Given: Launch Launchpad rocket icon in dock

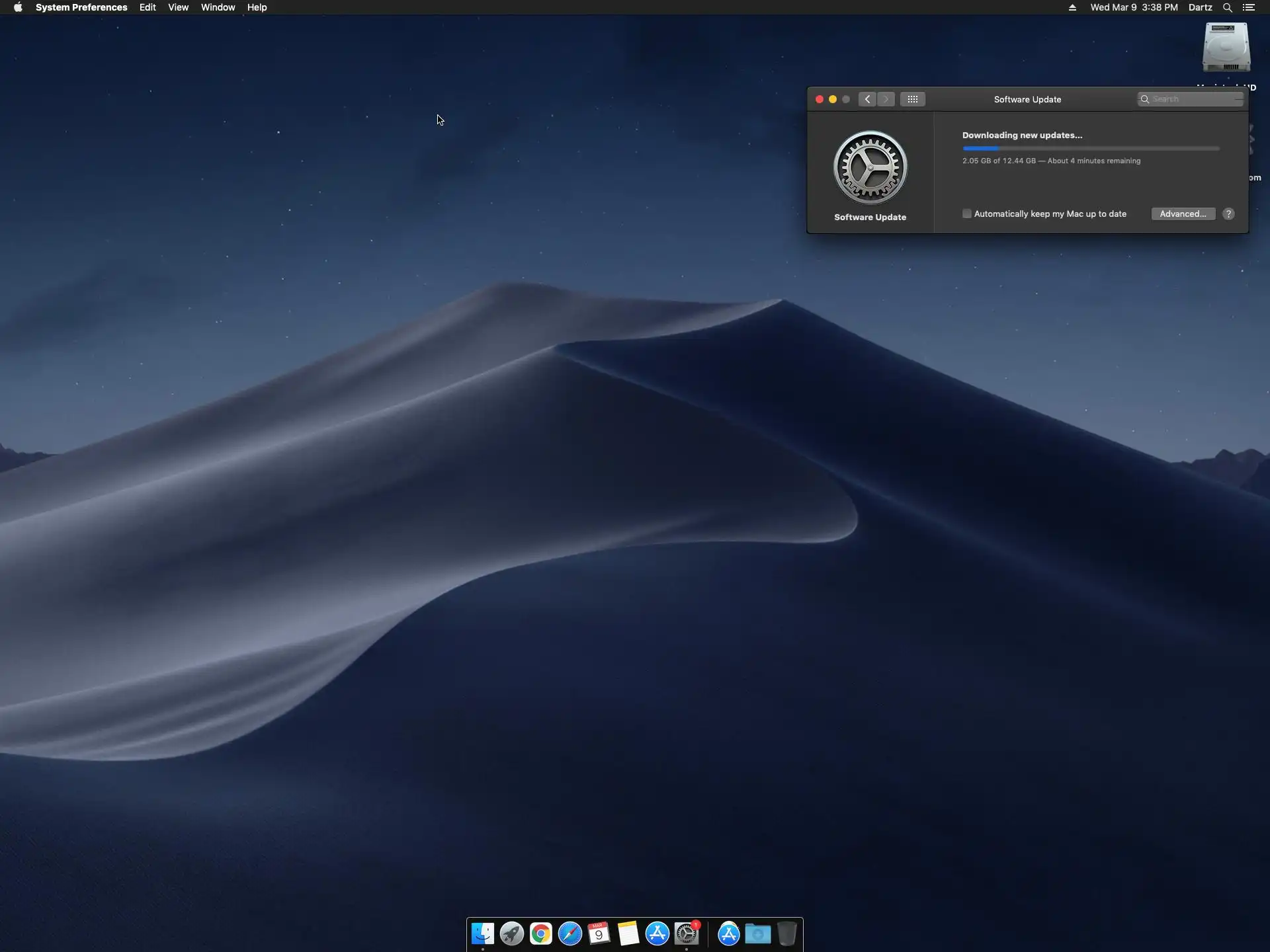Looking at the screenshot, I should coord(511,933).
